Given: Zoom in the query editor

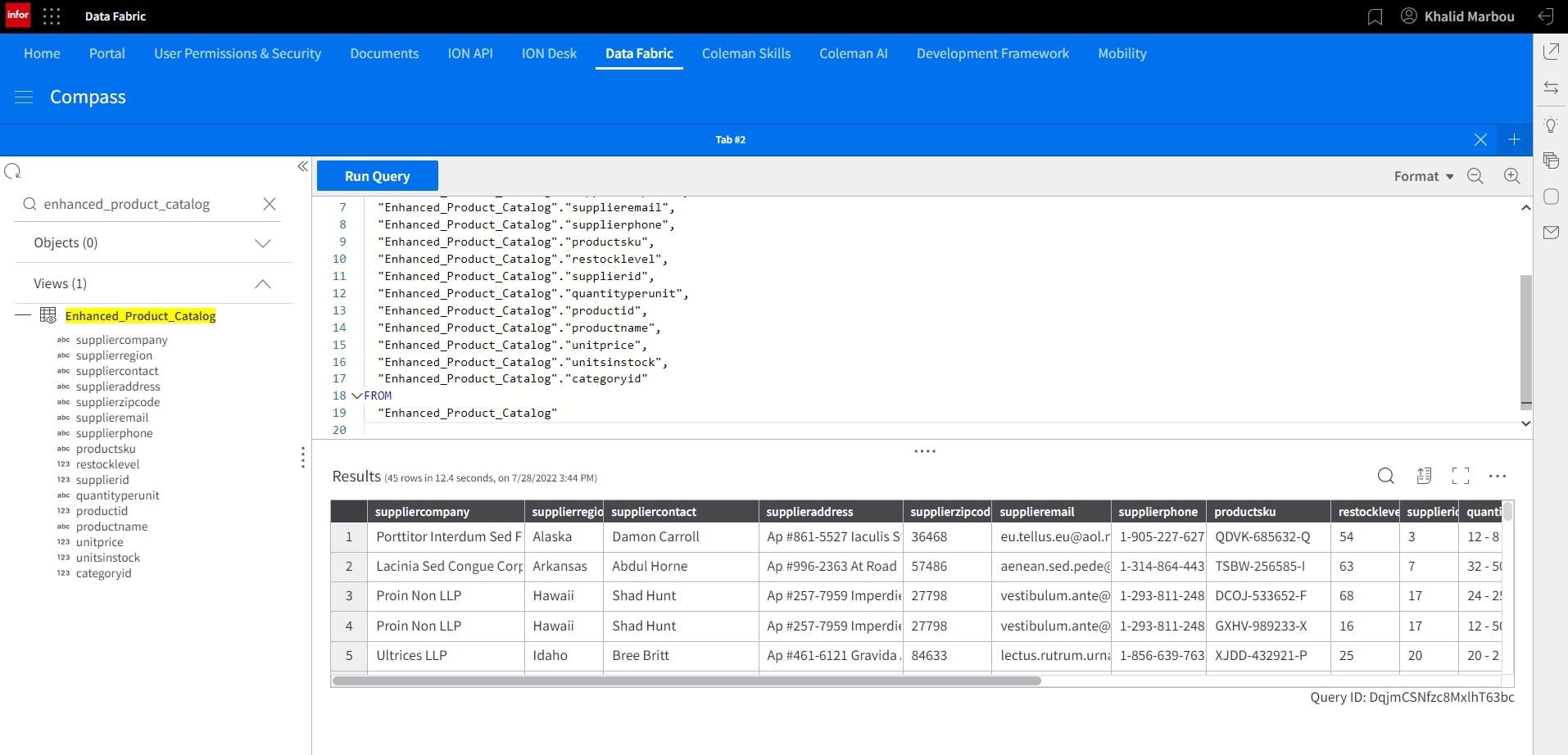Looking at the screenshot, I should coord(1512,176).
